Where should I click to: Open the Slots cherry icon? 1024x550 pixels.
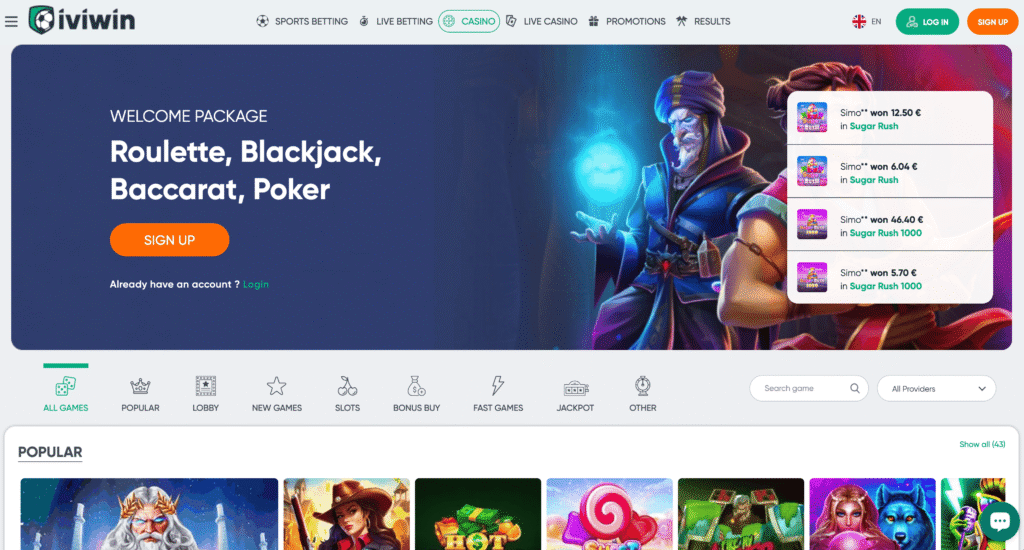click(x=347, y=386)
